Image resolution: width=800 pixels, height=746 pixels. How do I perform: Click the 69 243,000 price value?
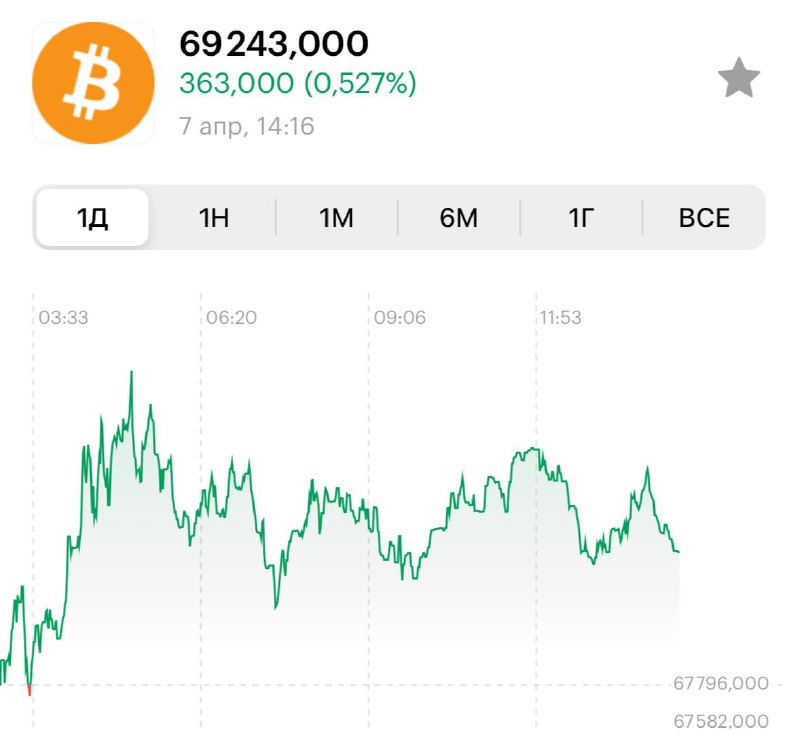coord(274,44)
